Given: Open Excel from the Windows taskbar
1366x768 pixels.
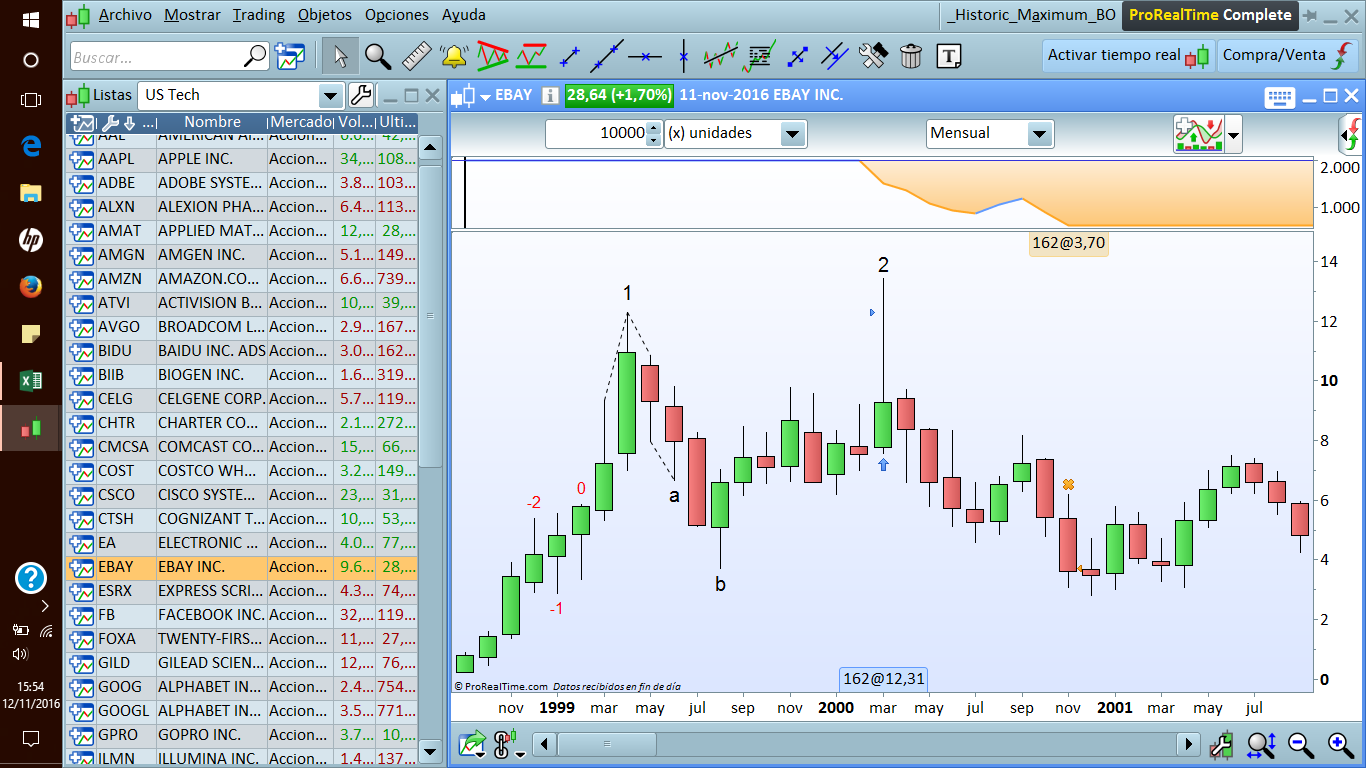Looking at the screenshot, I should tap(31, 380).
